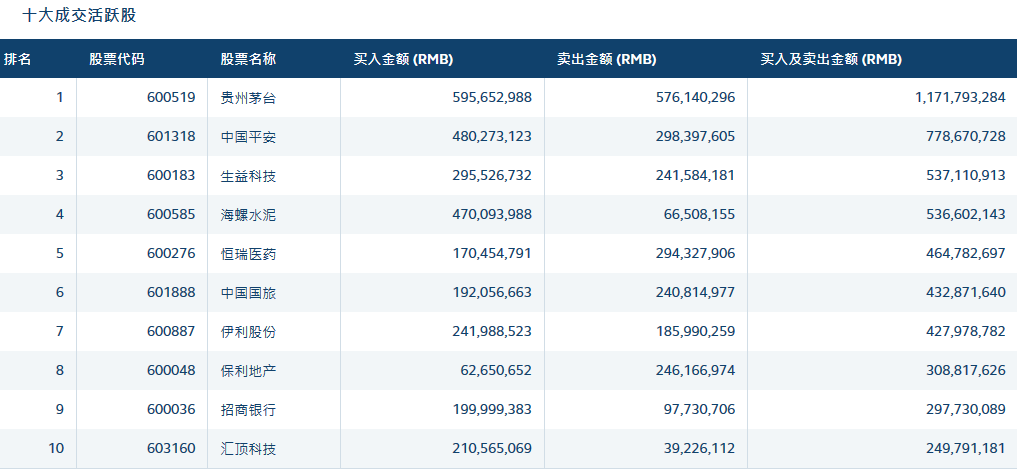Select stock name 伊利股份
Image resolution: width=1017 pixels, height=469 pixels.
tap(248, 331)
